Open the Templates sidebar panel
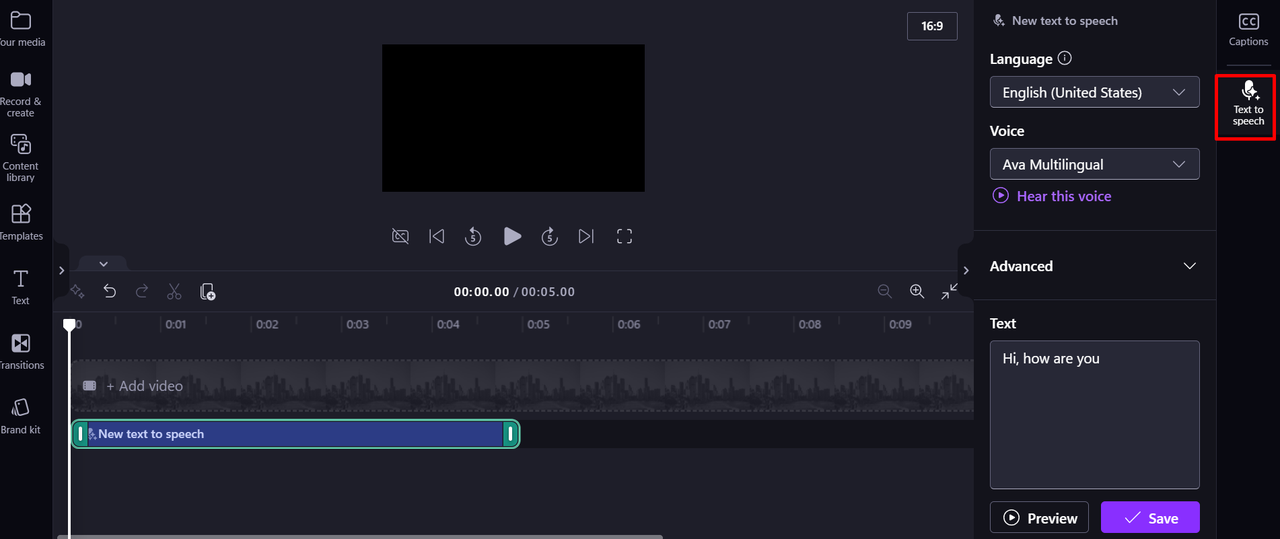This screenshot has height=539, width=1280. 21,222
